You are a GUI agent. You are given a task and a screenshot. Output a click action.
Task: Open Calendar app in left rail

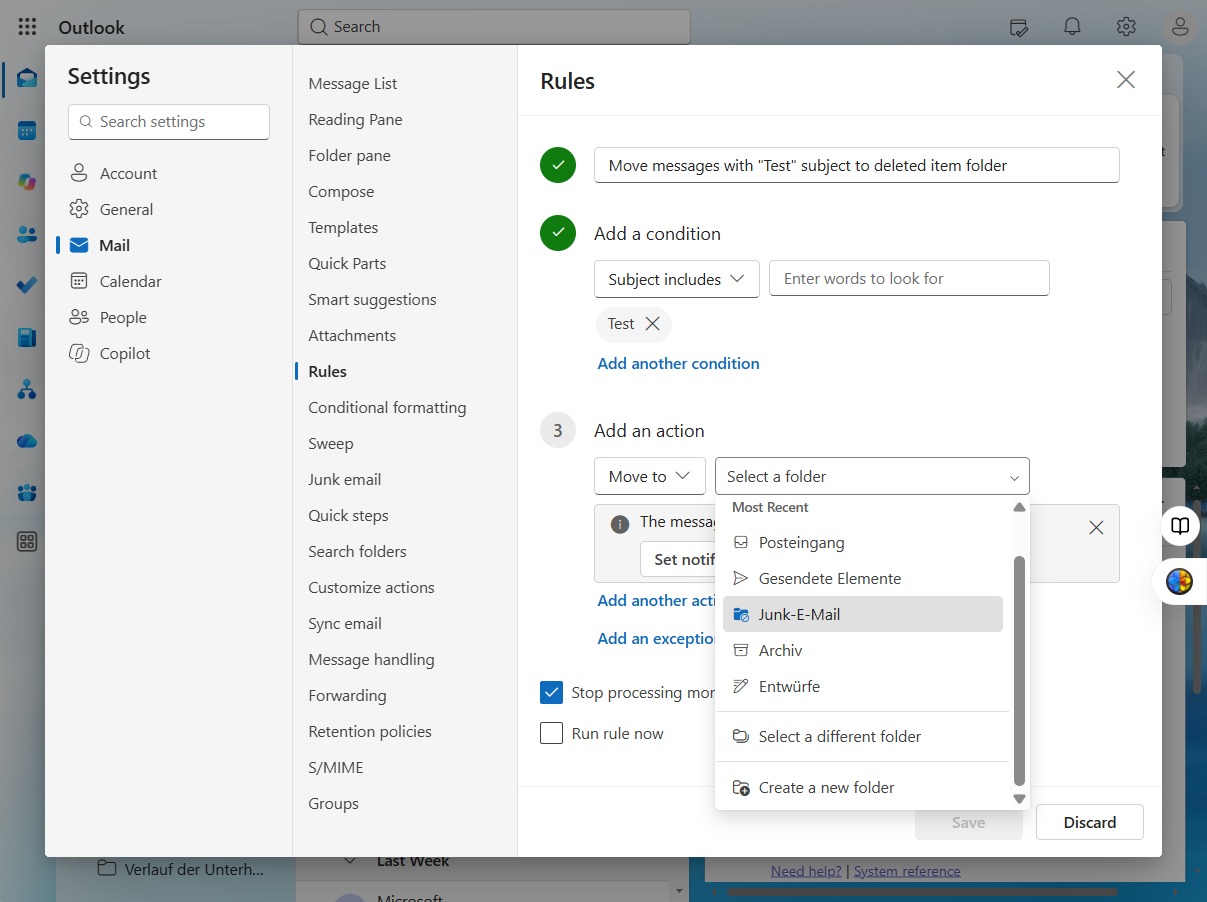(27, 130)
